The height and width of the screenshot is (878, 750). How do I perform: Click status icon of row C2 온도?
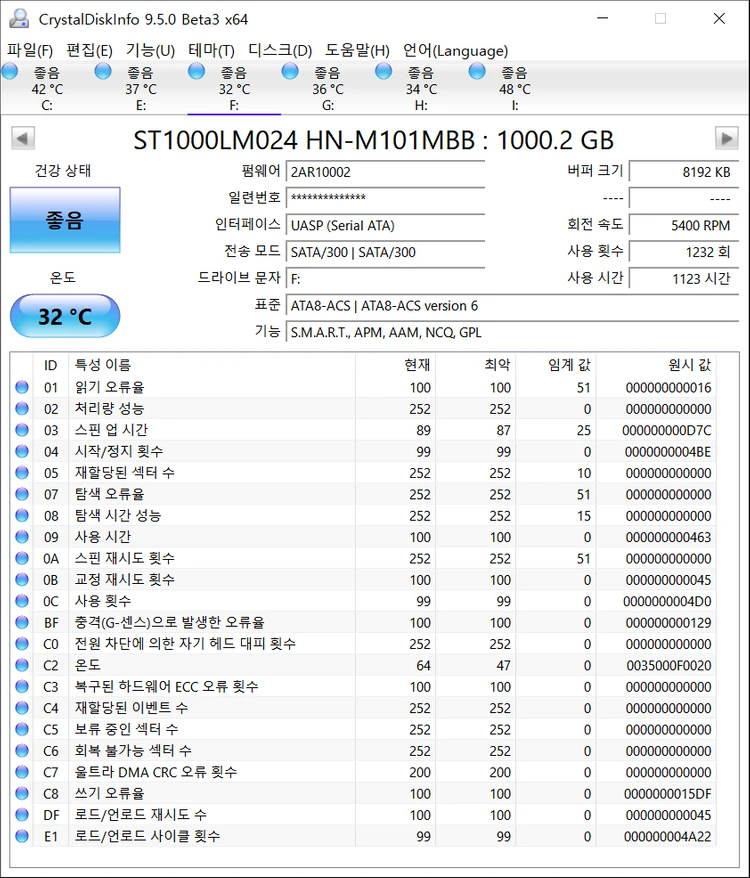pyautogui.click(x=22, y=665)
